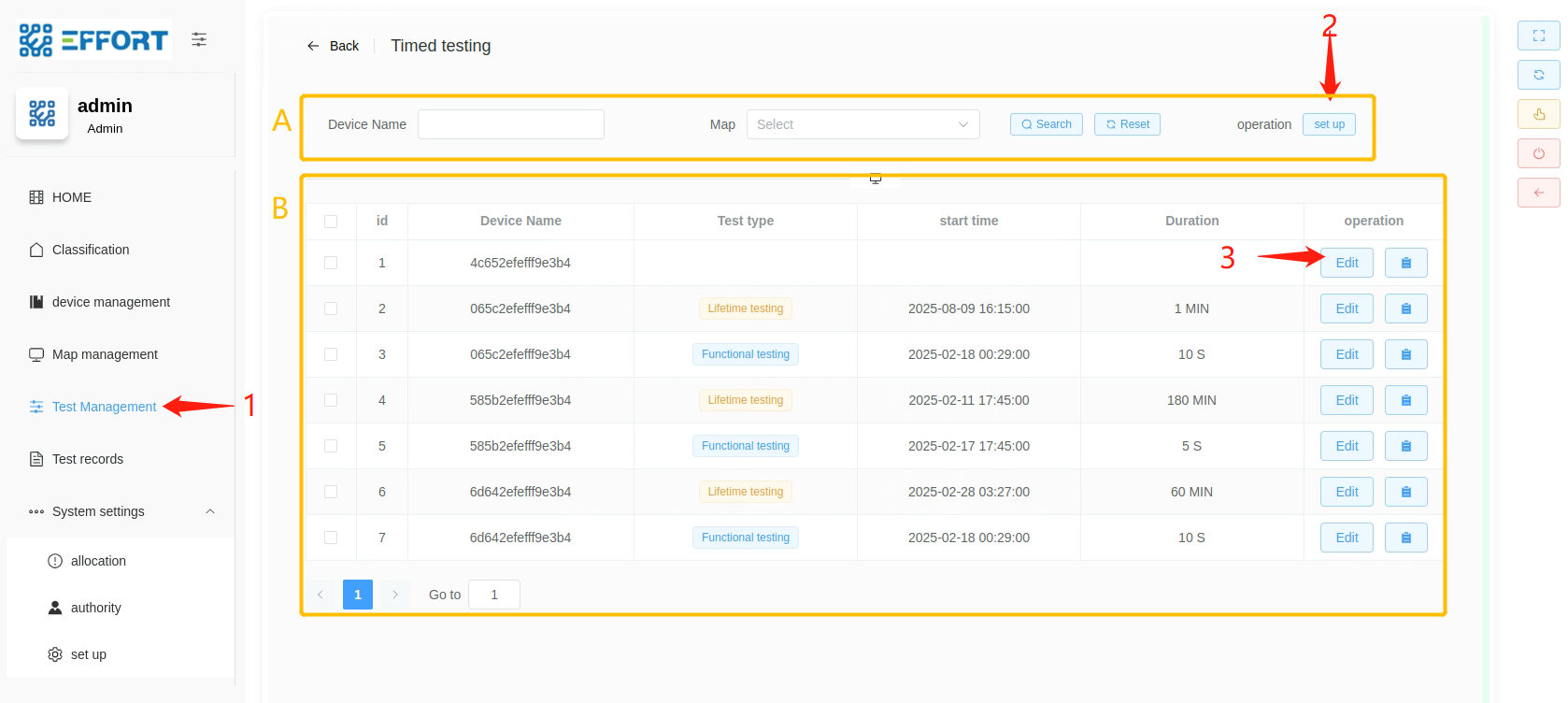Click the red left-arrow icon on right
Image resolution: width=1568 pixels, height=703 pixels.
click(x=1538, y=193)
